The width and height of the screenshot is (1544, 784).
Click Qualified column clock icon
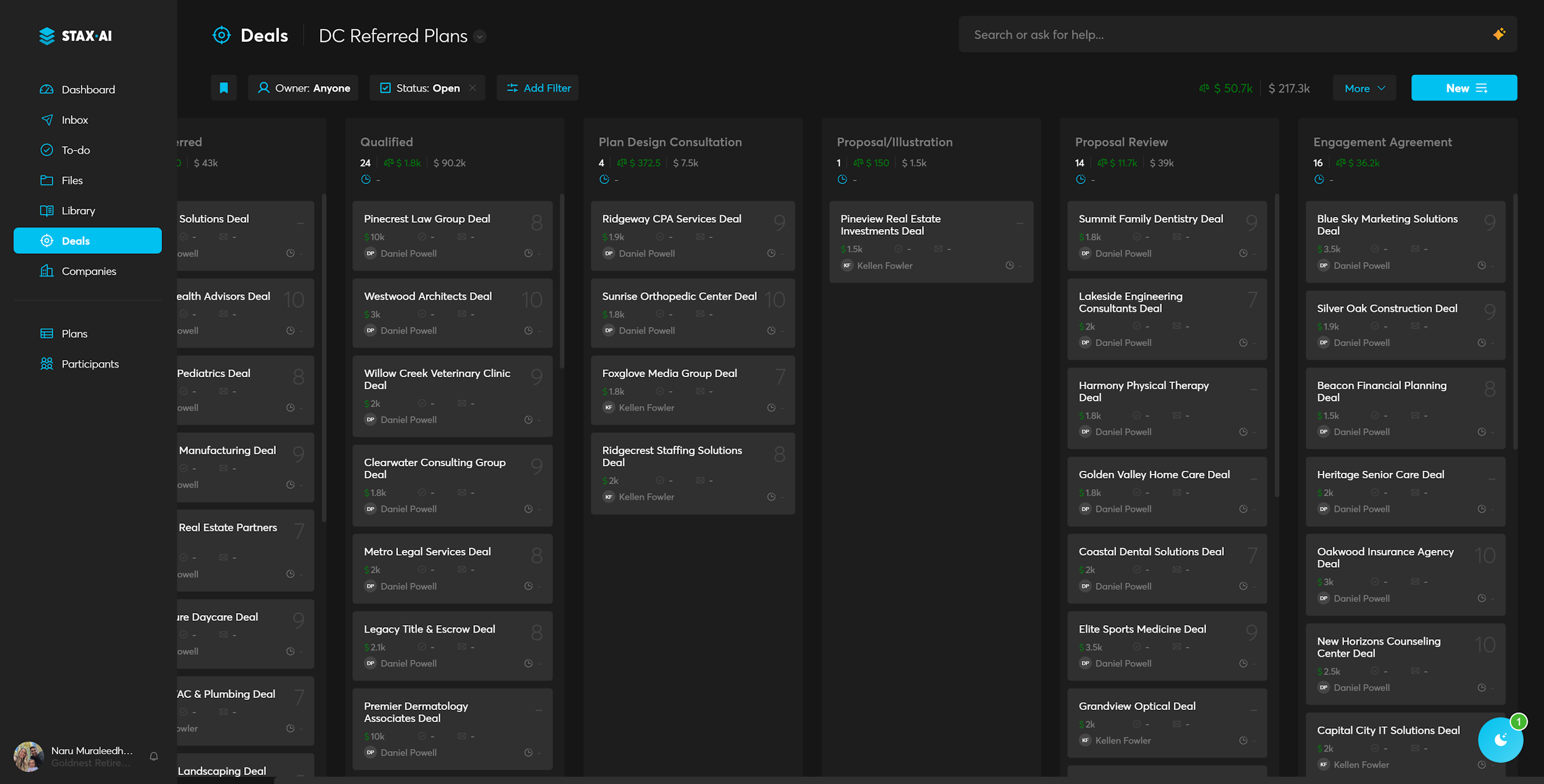click(366, 180)
